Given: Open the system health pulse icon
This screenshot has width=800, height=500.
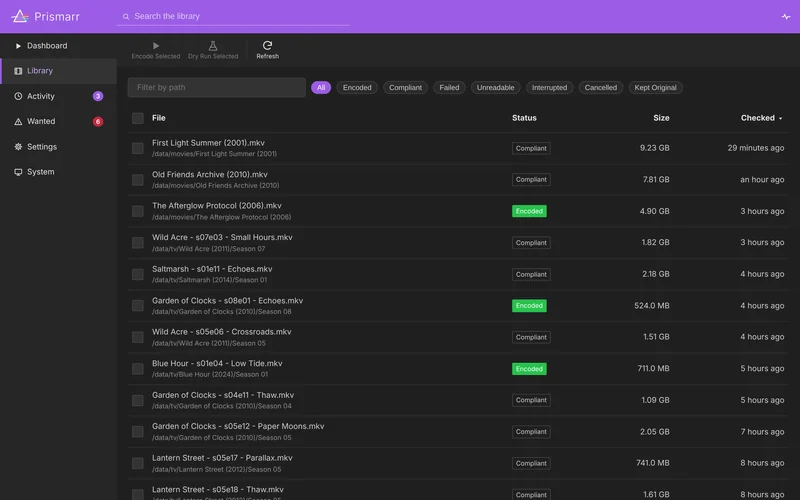Looking at the screenshot, I should [786, 16].
